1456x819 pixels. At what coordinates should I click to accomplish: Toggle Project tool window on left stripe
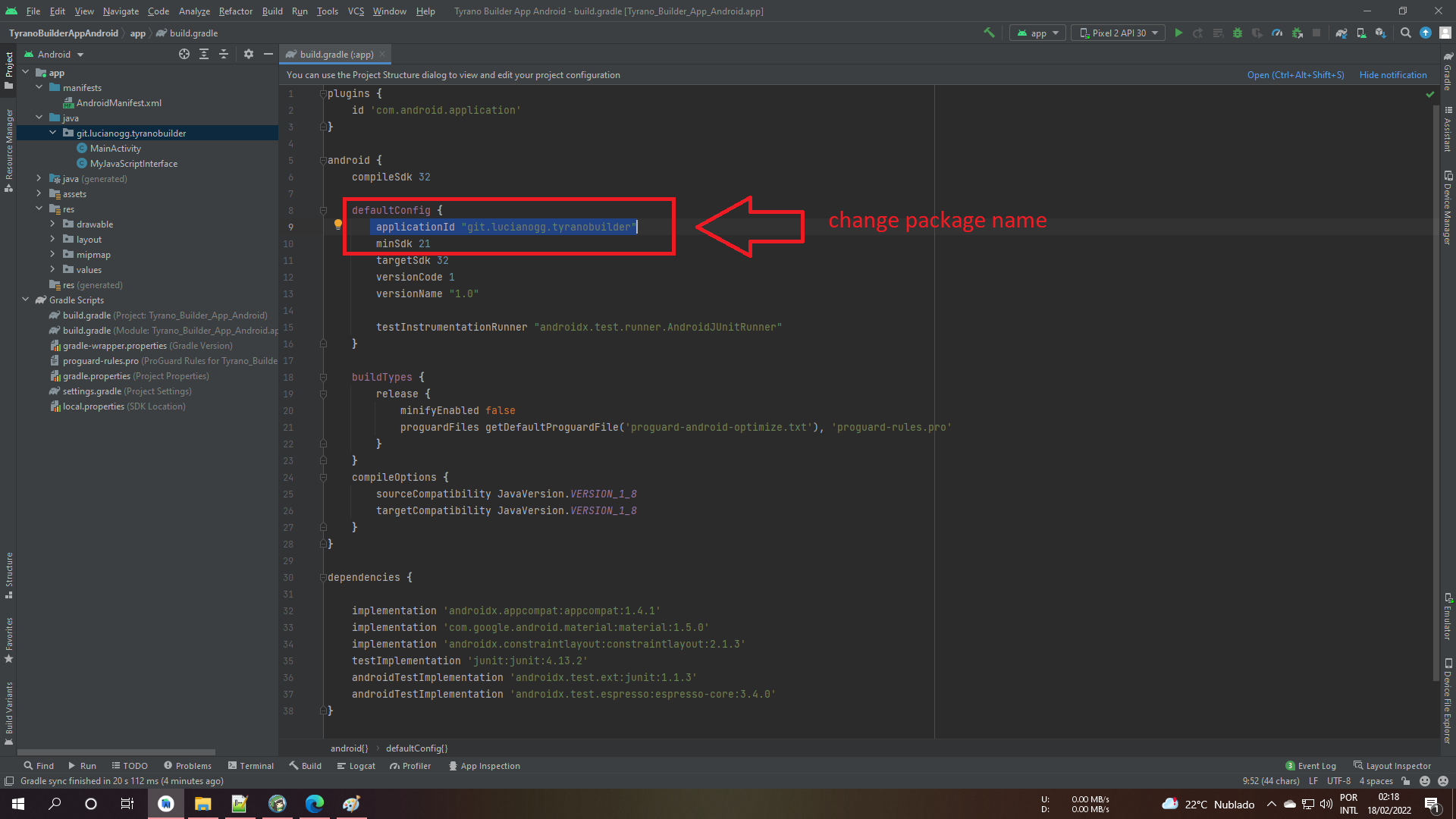pos(8,68)
